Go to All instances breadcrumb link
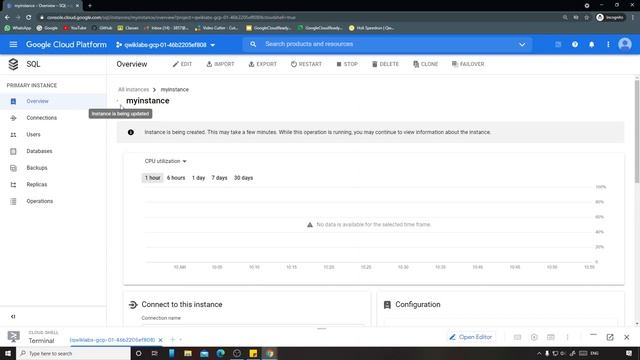The height and width of the screenshot is (360, 640). click(133, 89)
